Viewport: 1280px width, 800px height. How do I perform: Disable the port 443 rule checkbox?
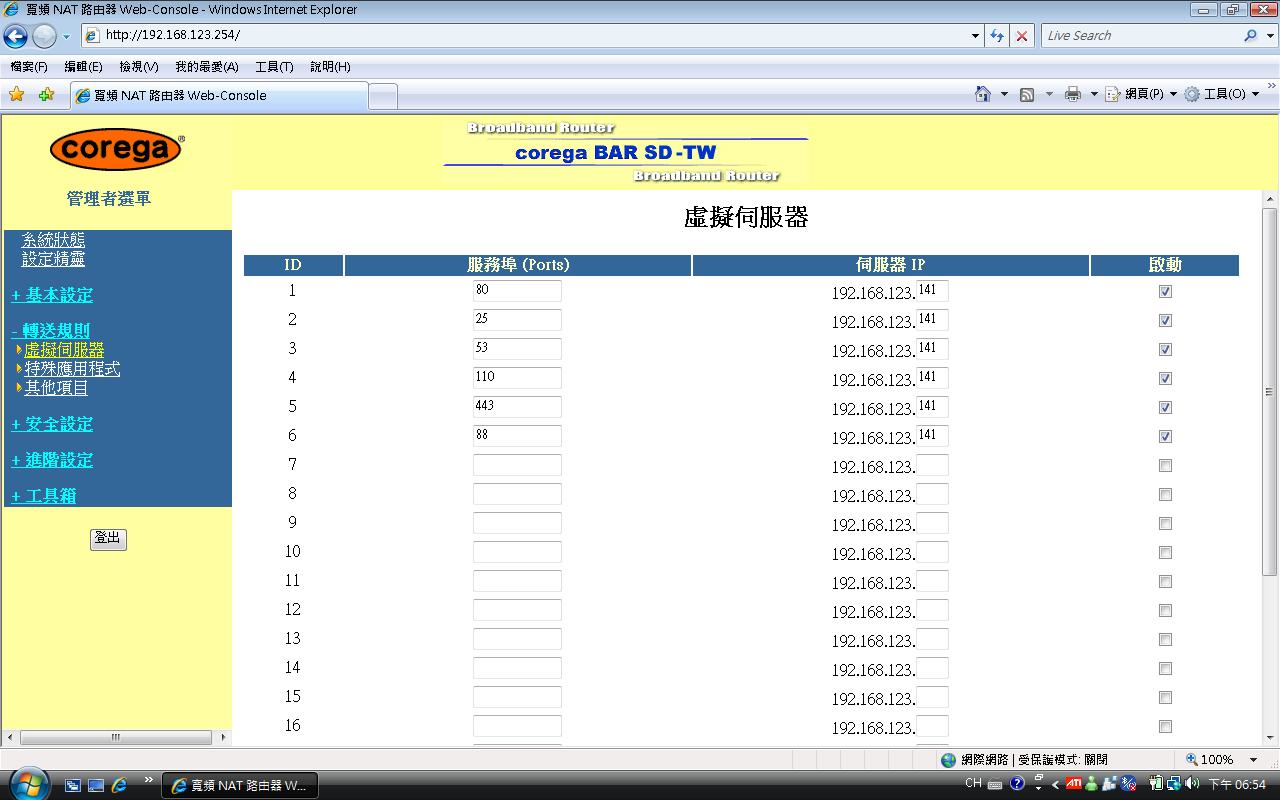tap(1165, 408)
